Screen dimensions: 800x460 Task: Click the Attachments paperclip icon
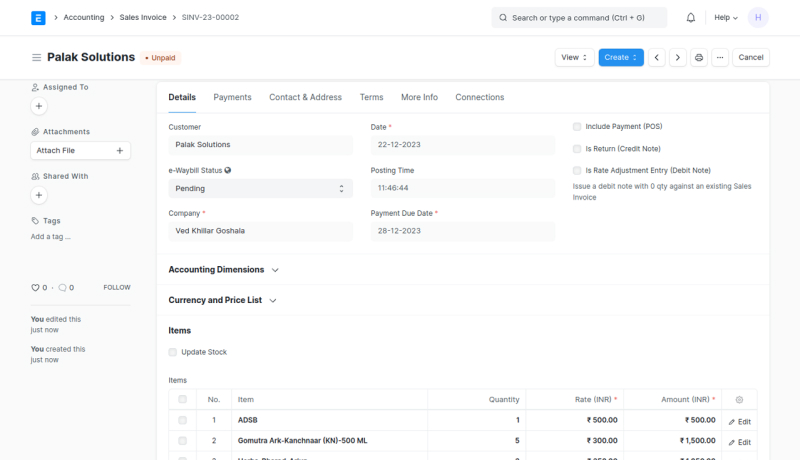pos(35,132)
